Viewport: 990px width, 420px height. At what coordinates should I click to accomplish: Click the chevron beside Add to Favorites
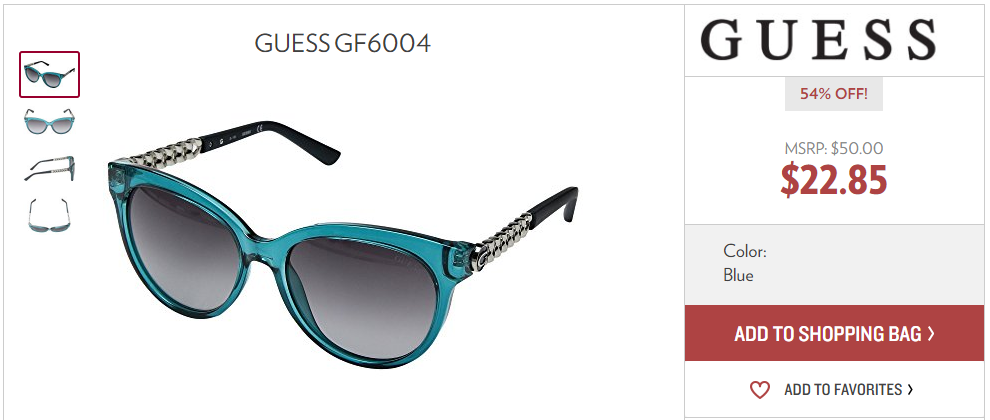910,390
